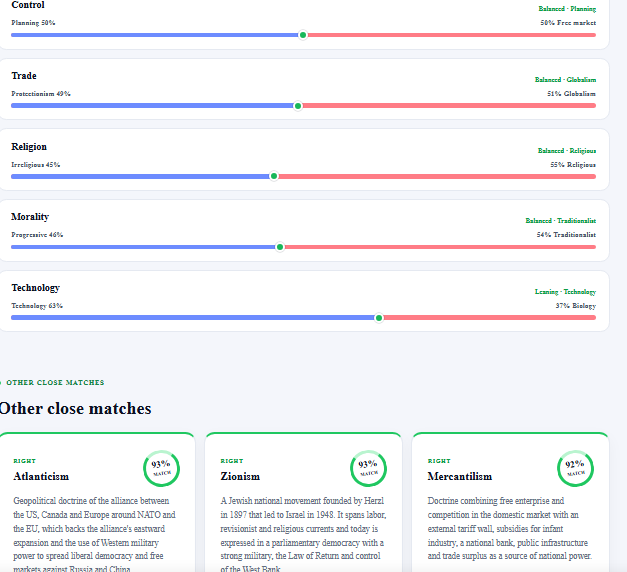This screenshot has height=572, width=627.
Task: Click the '37% Biology' label
Action: [x=576, y=306]
